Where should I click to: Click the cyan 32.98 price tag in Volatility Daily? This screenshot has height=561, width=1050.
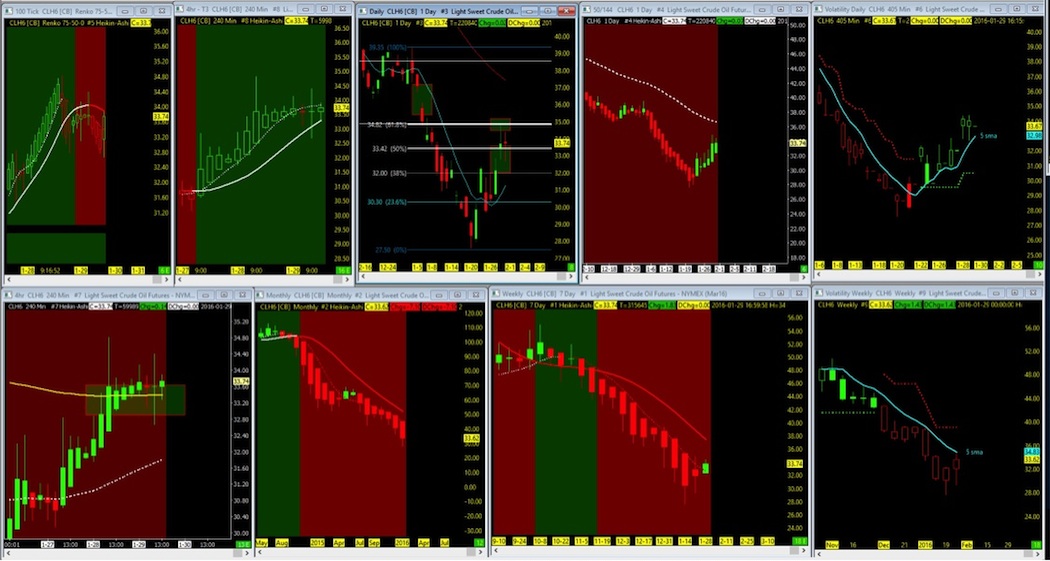coord(1035,135)
